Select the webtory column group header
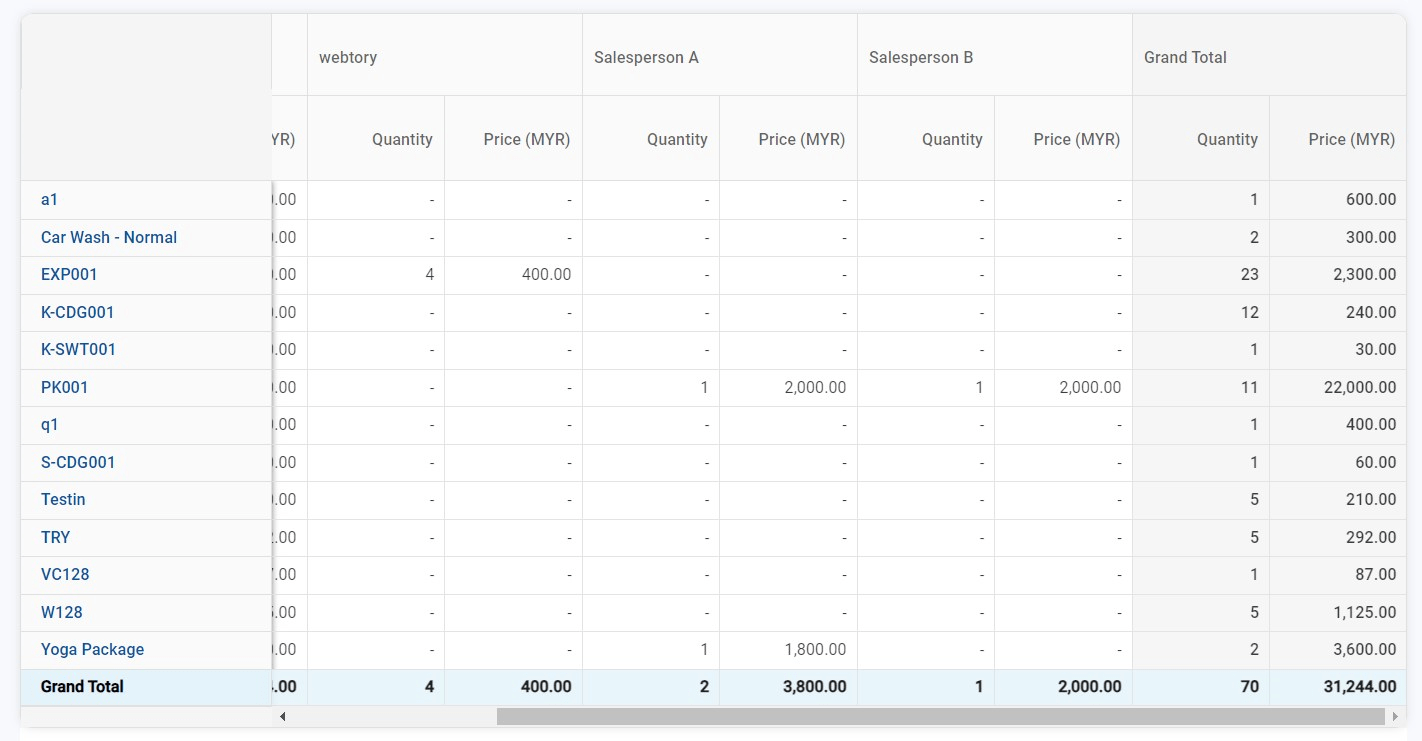Image resolution: width=1422 pixels, height=741 pixels. [348, 57]
